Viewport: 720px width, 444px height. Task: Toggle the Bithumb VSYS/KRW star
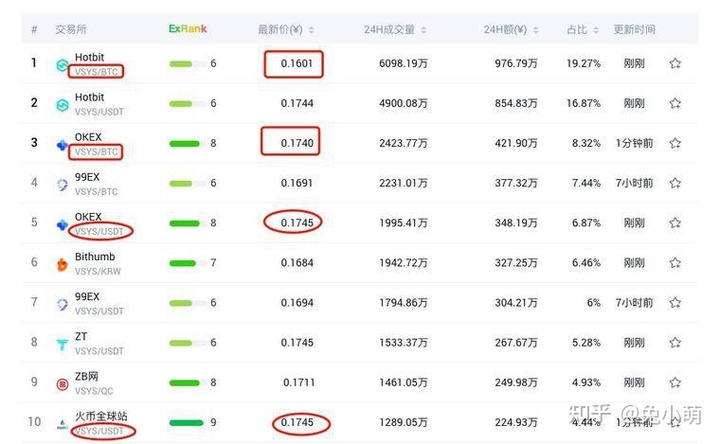coord(675,263)
